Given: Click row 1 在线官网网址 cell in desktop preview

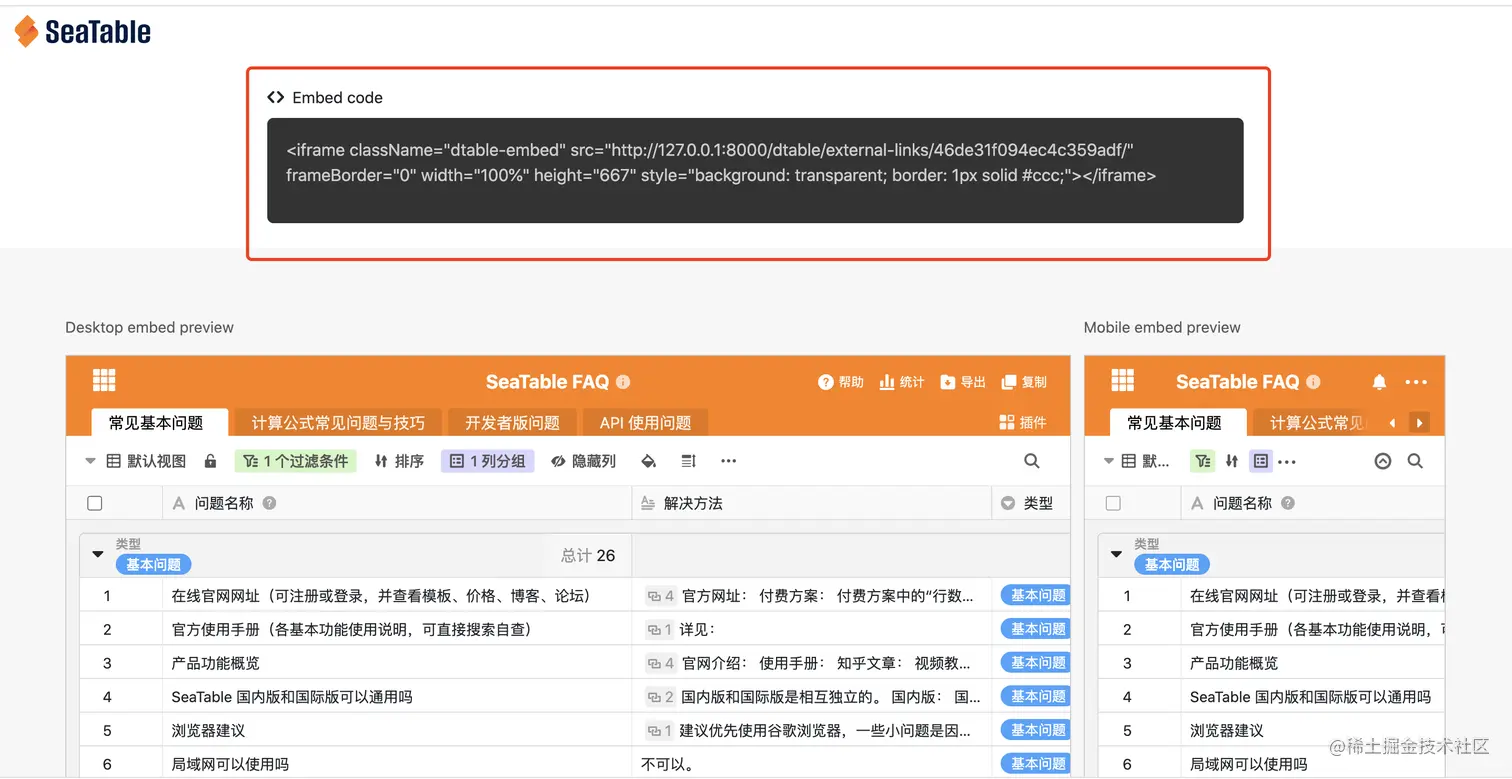Looking at the screenshot, I should point(397,595).
